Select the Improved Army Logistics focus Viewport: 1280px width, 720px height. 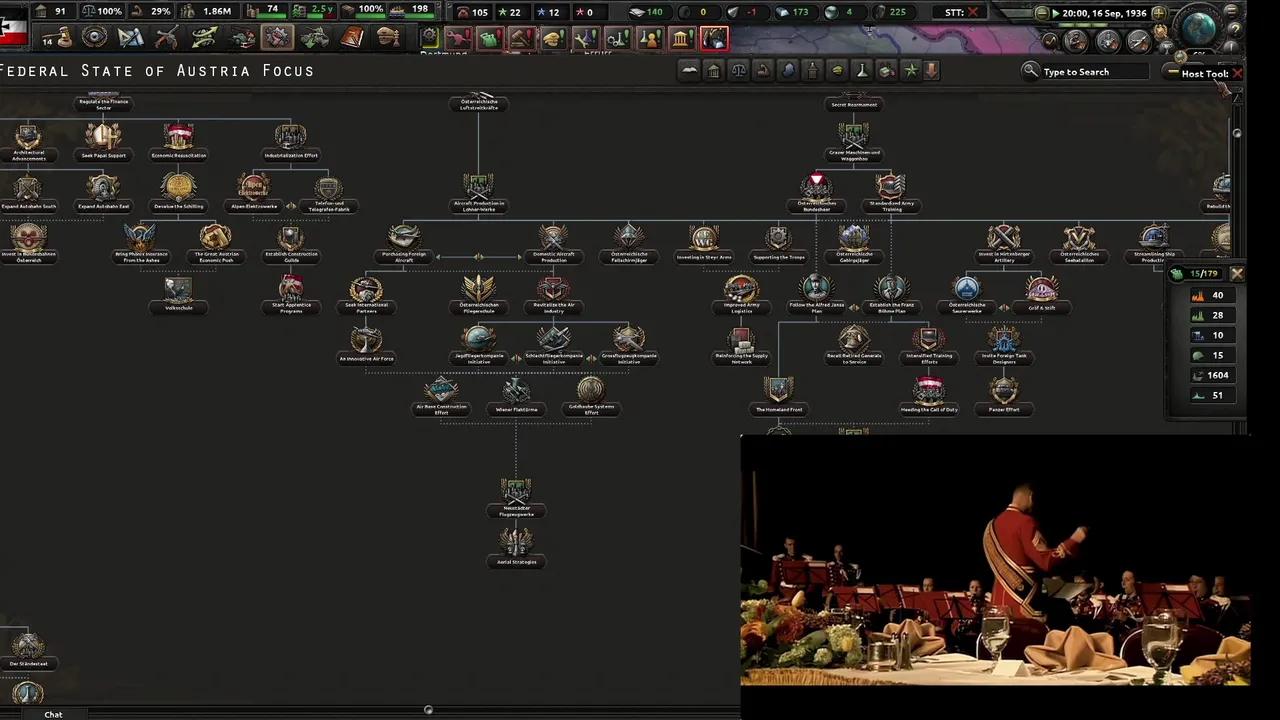[x=741, y=294]
